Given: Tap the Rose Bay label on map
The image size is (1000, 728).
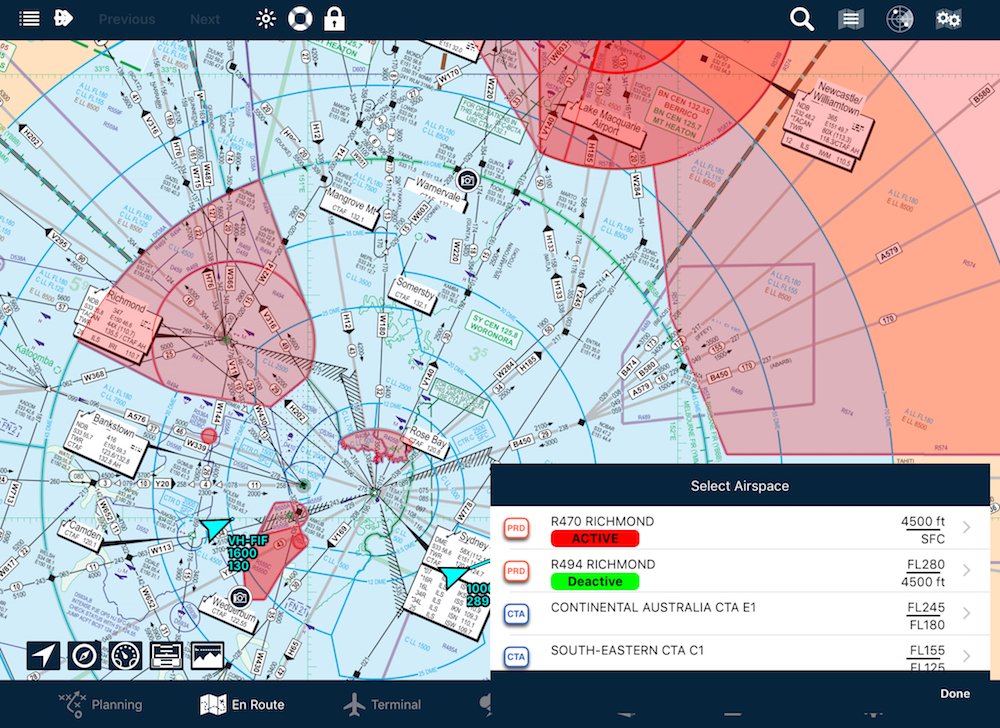Looking at the screenshot, I should [427, 440].
